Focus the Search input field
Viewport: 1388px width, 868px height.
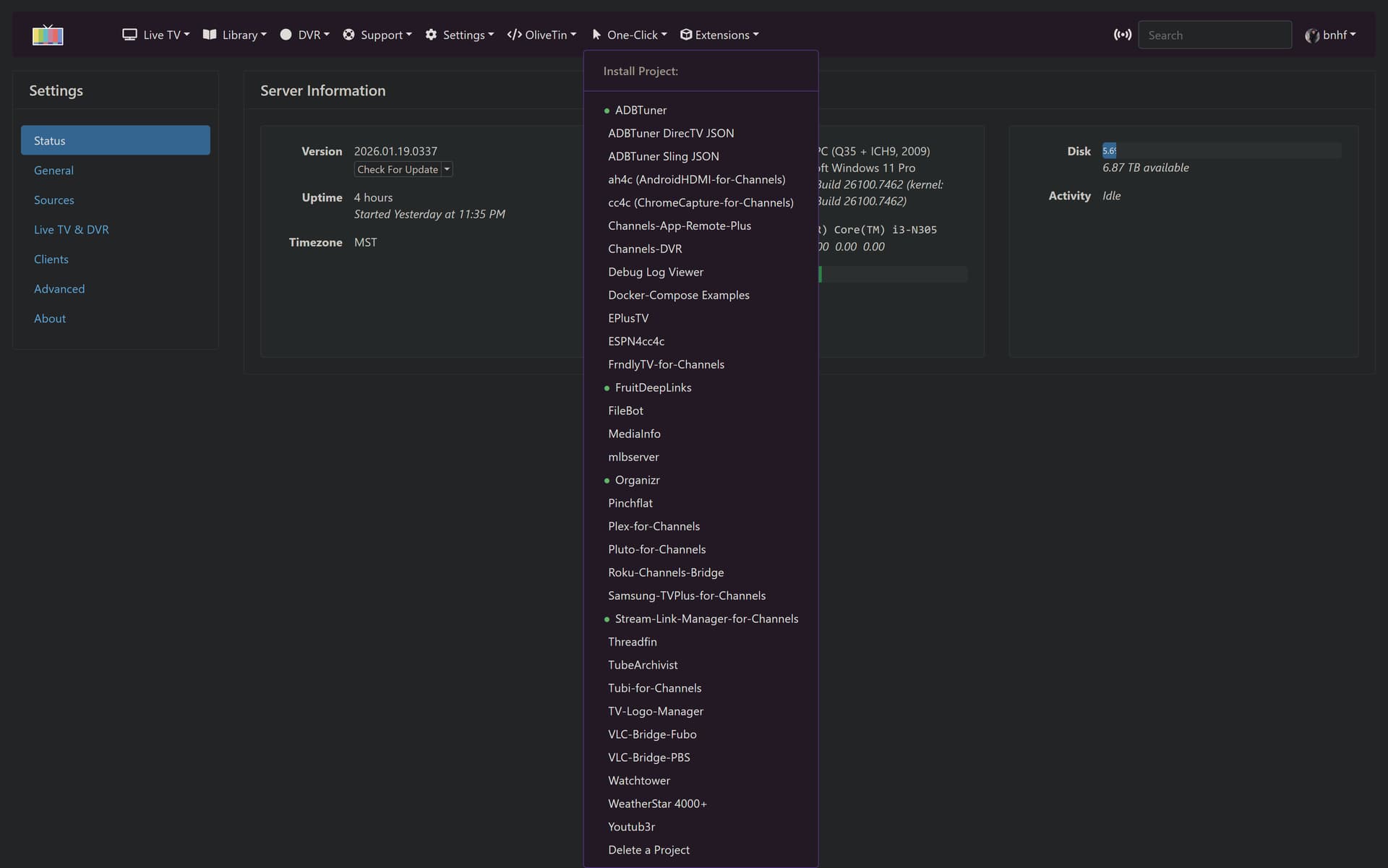click(1214, 35)
